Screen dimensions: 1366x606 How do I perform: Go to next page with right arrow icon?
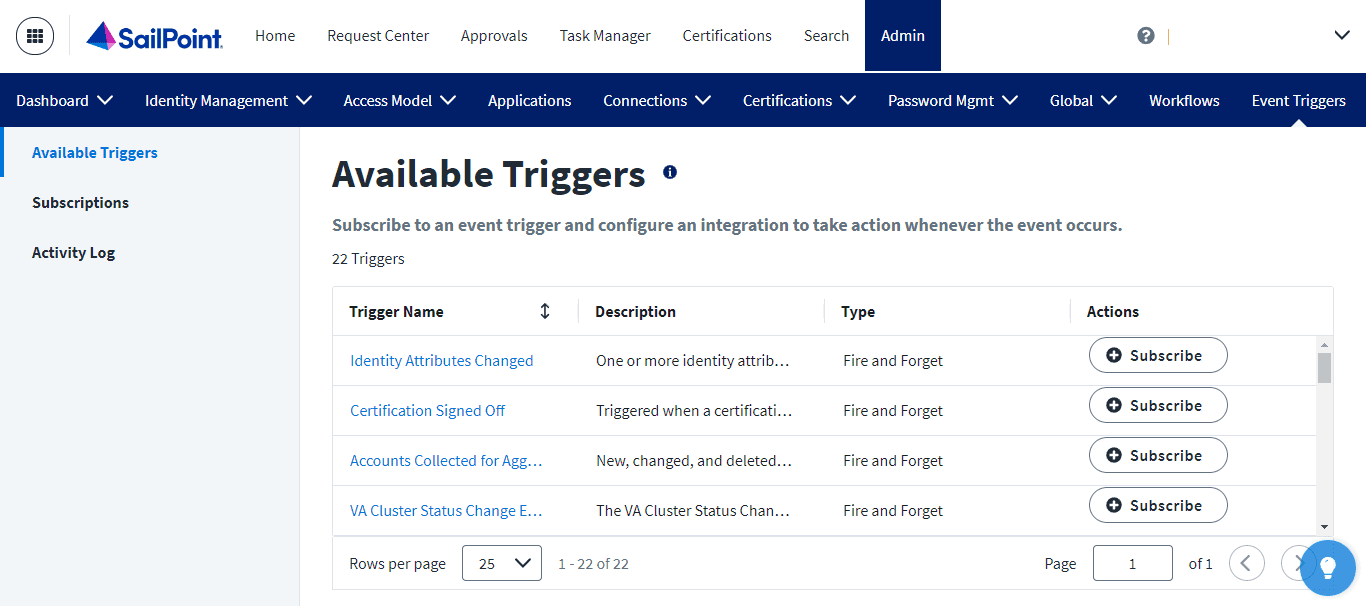pyautogui.click(x=1300, y=563)
